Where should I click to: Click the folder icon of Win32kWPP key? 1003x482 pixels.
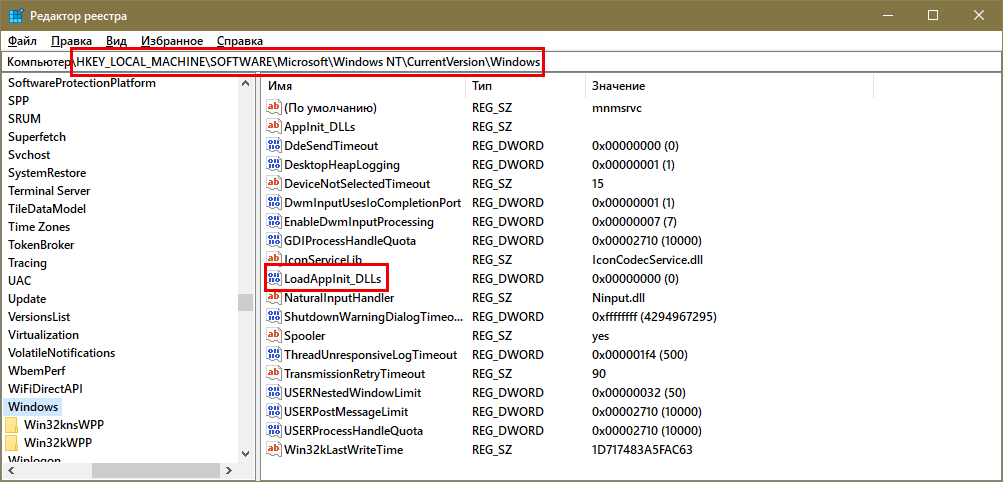coord(12,442)
